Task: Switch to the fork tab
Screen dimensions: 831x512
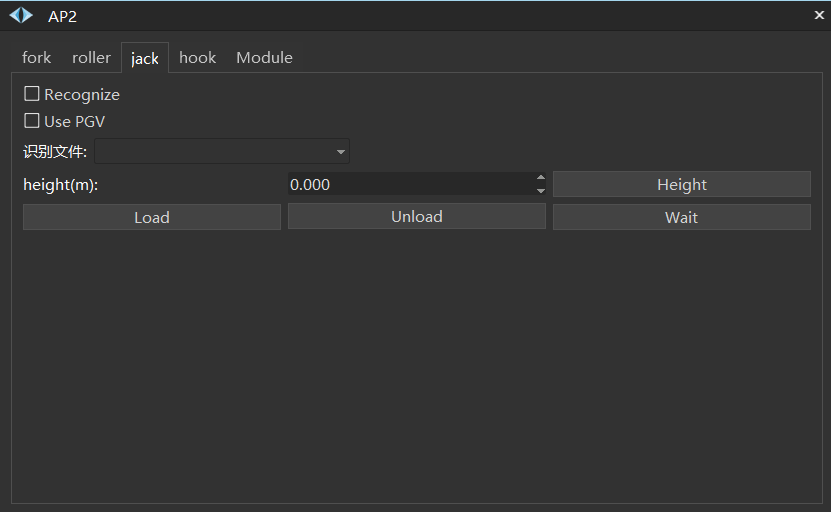Action: coord(37,58)
